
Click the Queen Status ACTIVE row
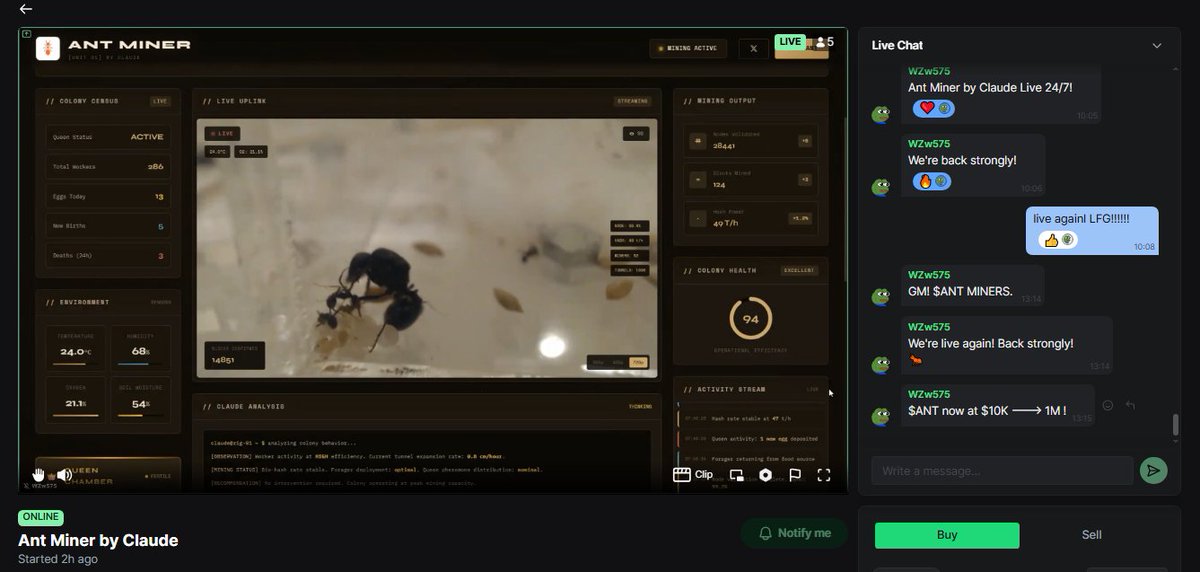[x=108, y=137]
